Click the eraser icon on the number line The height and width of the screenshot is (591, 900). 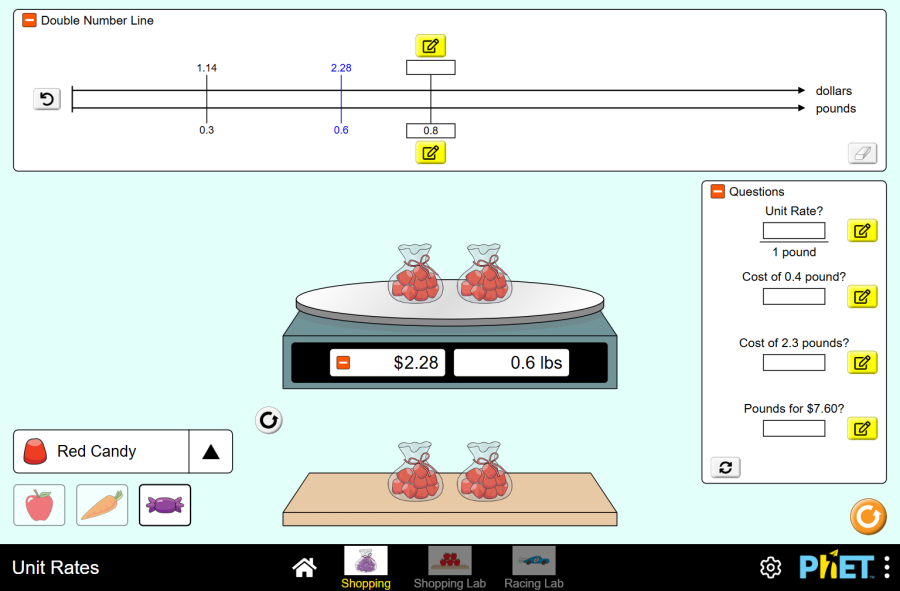coord(862,152)
